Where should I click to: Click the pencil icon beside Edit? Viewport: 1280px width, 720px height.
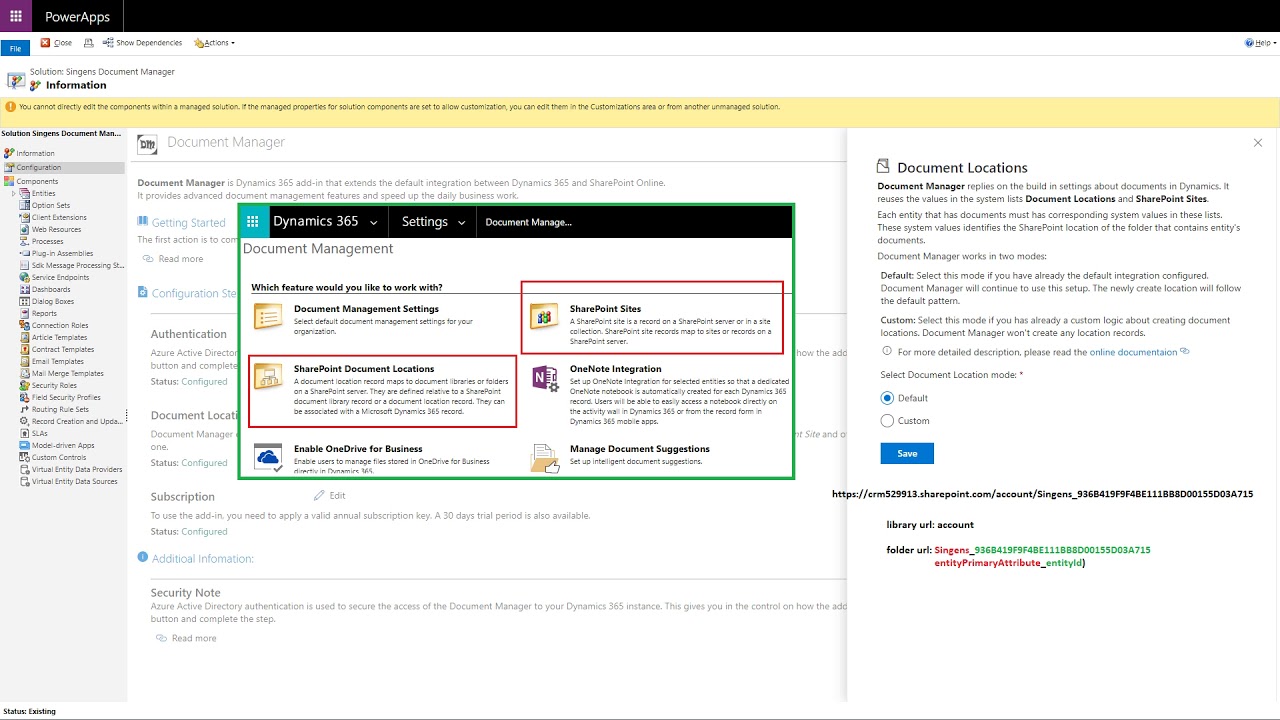319,495
